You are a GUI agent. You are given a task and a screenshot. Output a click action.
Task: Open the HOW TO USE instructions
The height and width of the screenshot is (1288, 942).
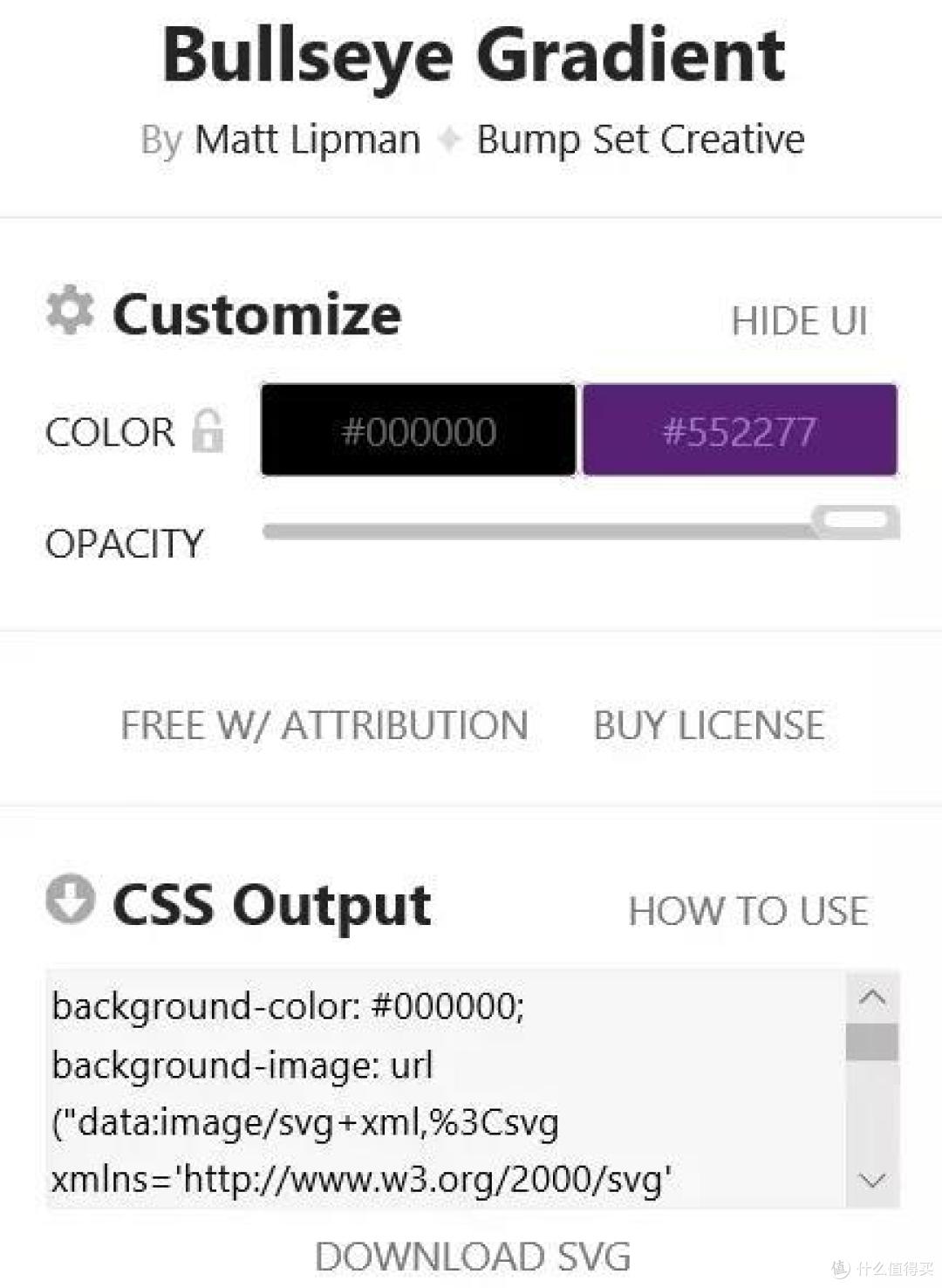[x=748, y=911]
